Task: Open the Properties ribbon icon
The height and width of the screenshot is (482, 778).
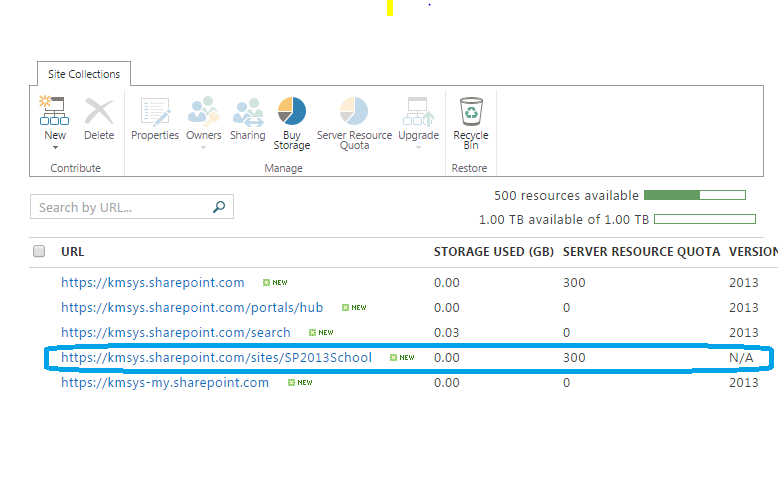Action: (155, 110)
